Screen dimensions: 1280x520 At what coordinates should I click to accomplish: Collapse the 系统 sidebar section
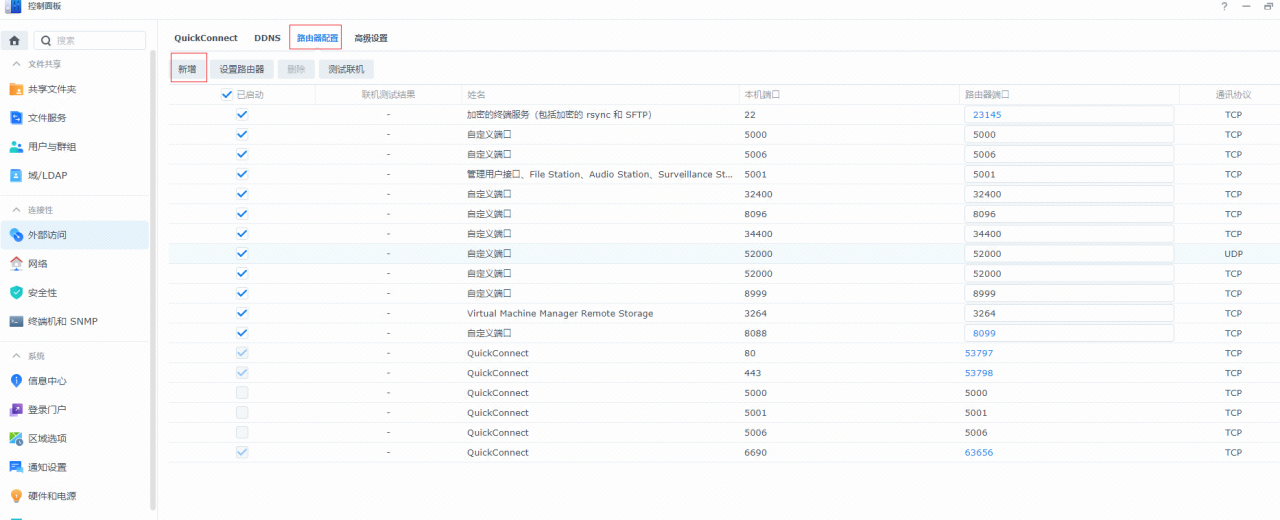[x=16, y=356]
